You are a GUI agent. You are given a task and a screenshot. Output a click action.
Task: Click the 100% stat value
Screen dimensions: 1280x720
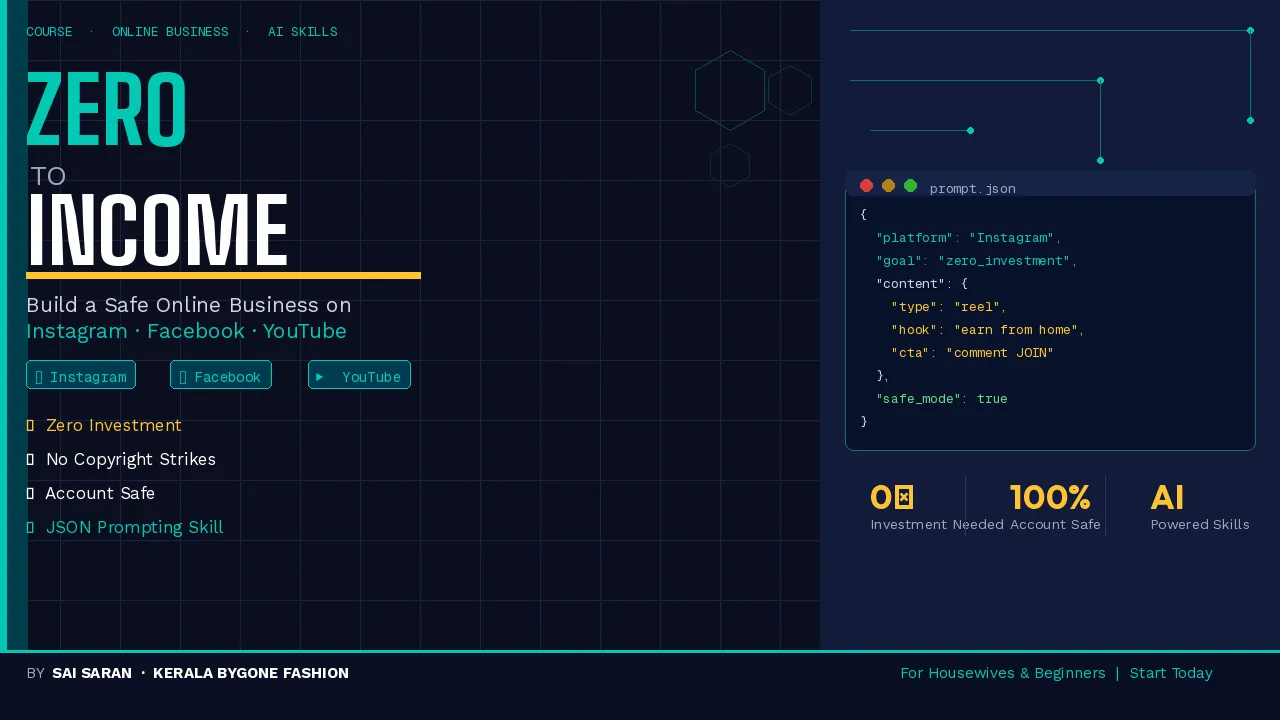(x=1050, y=498)
